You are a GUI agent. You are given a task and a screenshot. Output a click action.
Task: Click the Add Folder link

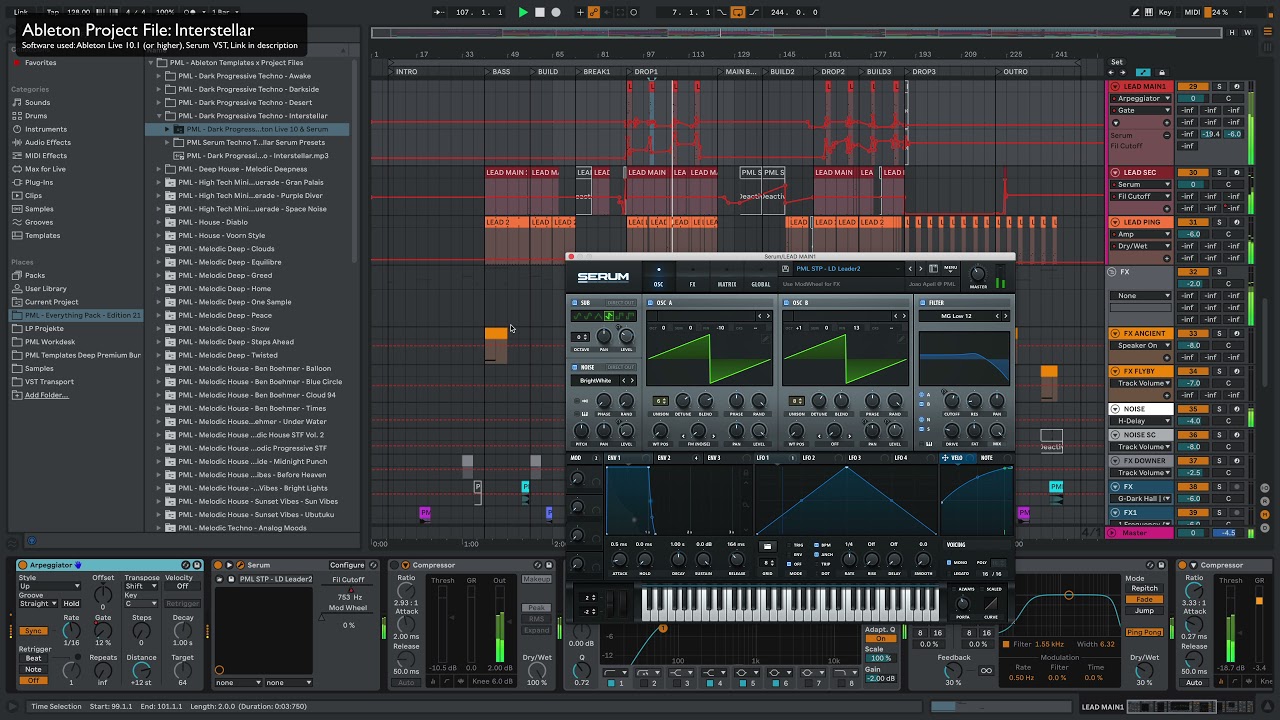(46, 395)
